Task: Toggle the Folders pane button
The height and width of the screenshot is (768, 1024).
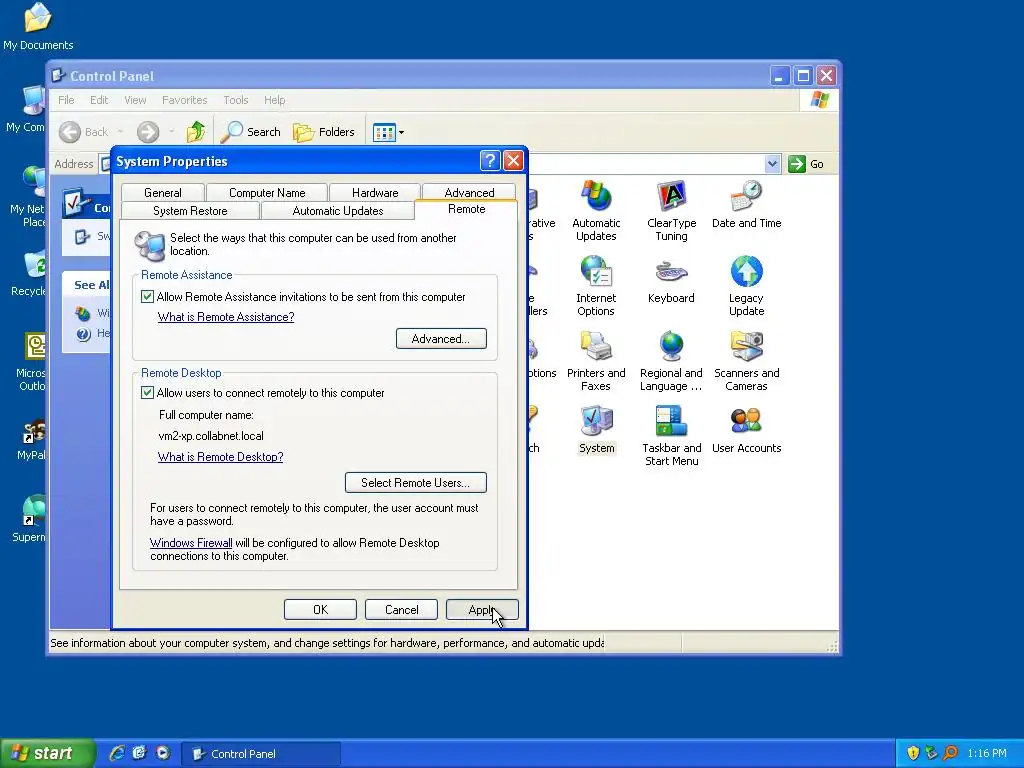Action: coord(324,132)
